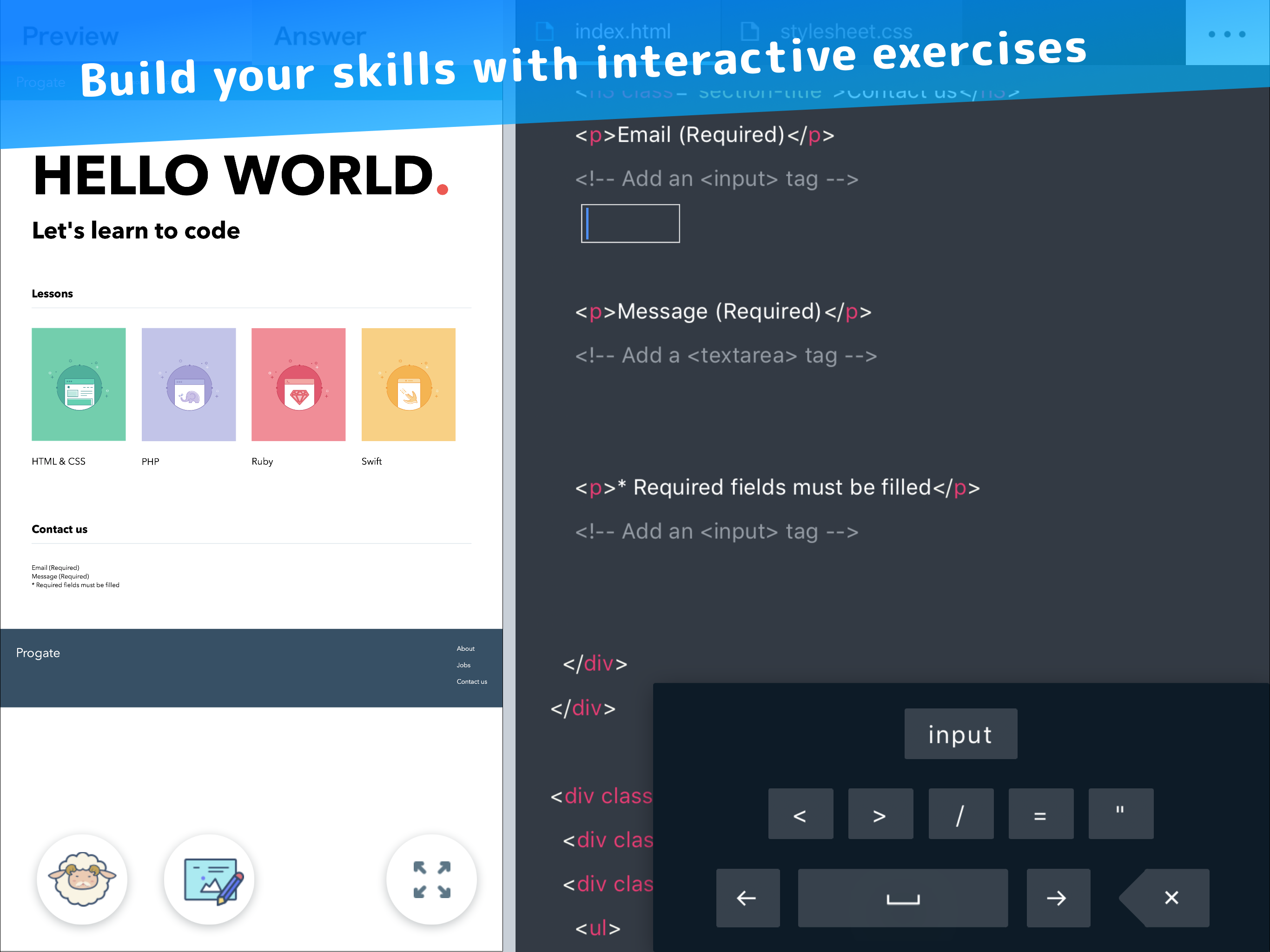Insert the 'input' keyword suggestion
The height and width of the screenshot is (952, 1270).
[x=960, y=734]
